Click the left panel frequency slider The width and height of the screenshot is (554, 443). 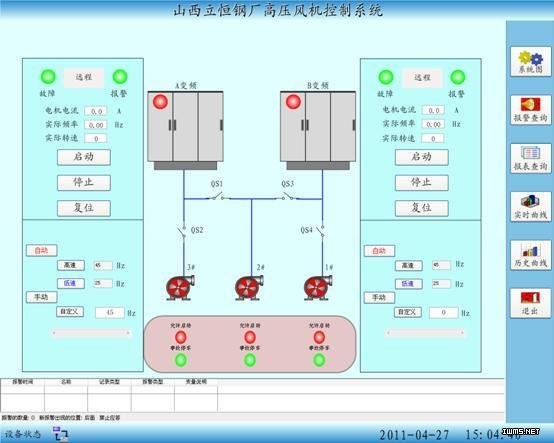tap(91, 332)
